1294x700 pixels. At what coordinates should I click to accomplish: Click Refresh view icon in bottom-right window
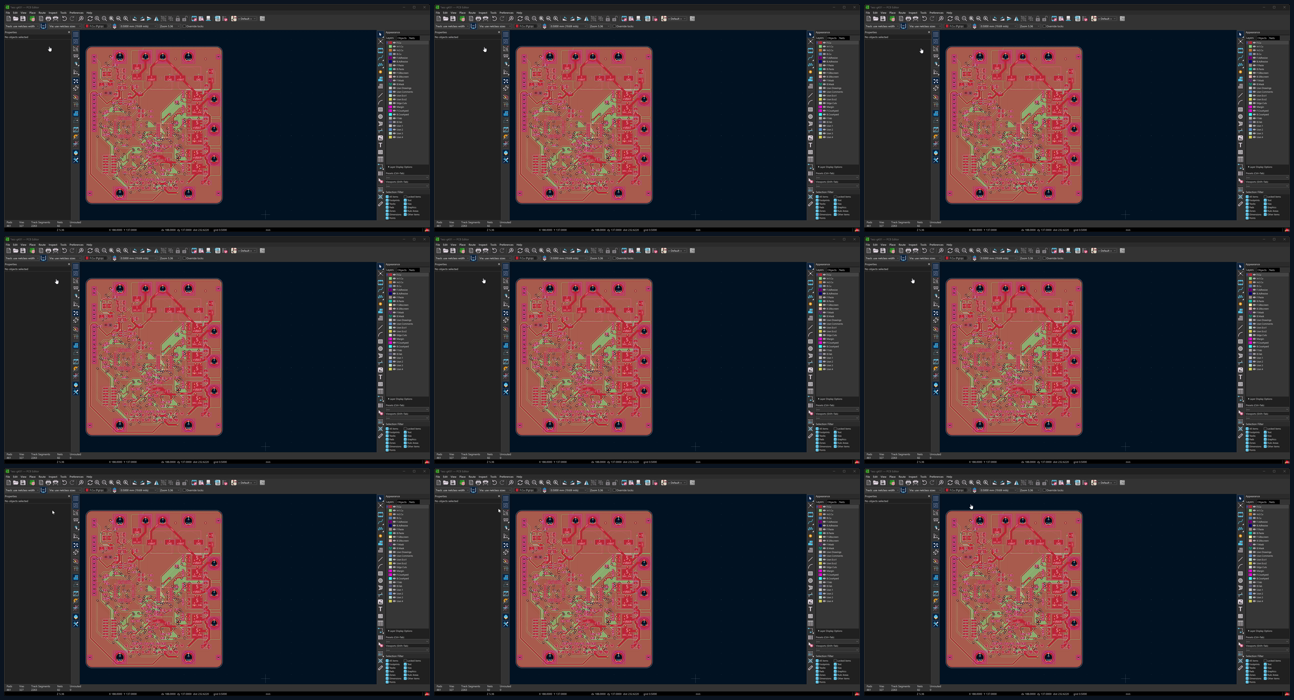click(x=950, y=483)
